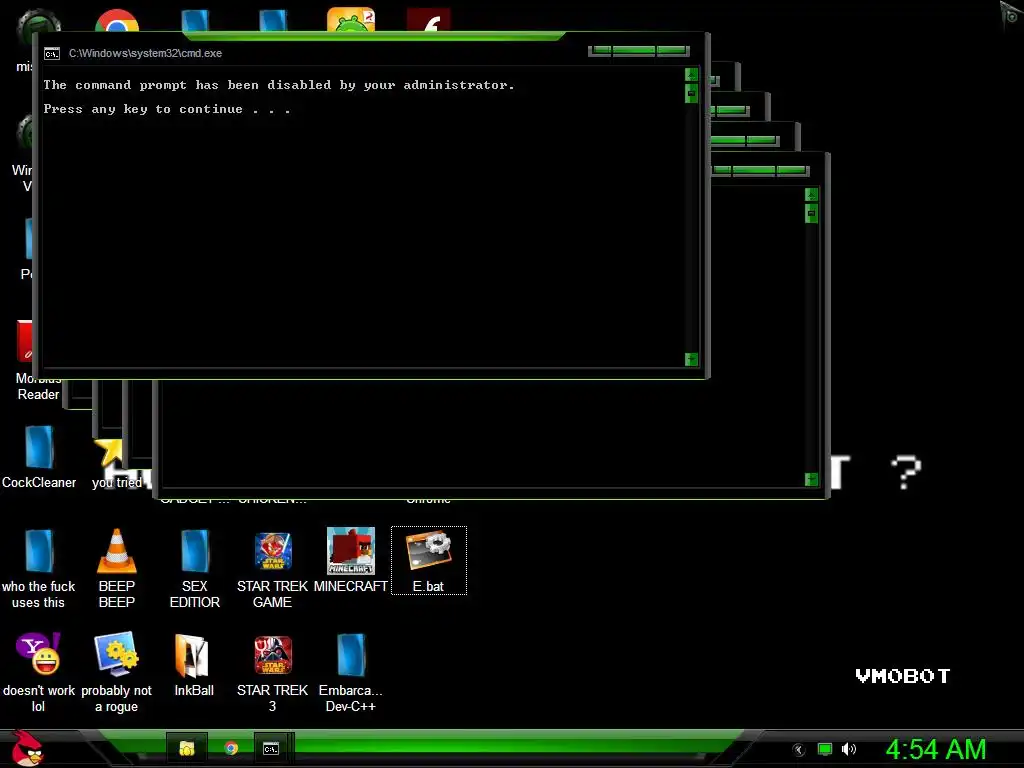Click the front cmd.exe title bar text

(145, 53)
